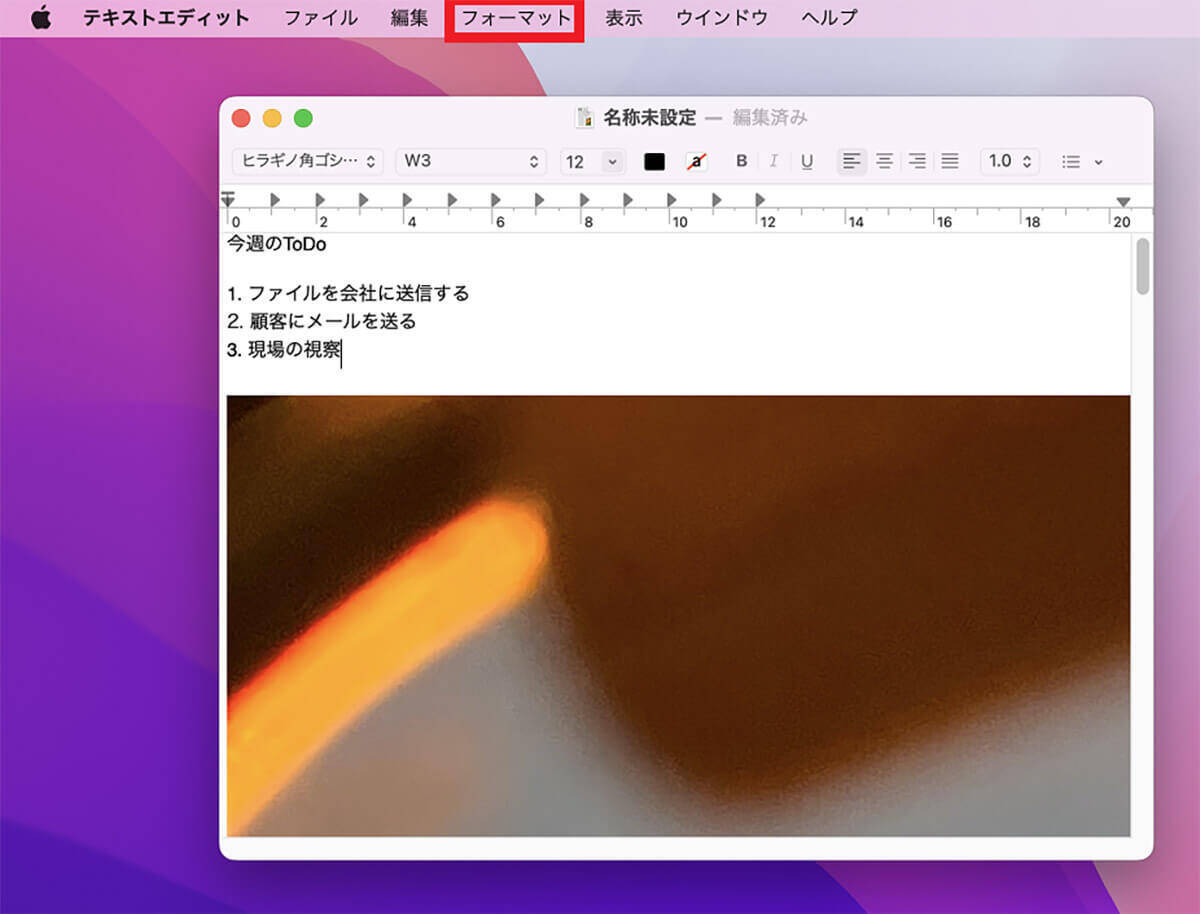The height and width of the screenshot is (914, 1200).
Task: Click the 名称未設定 document title
Action: pos(650,118)
